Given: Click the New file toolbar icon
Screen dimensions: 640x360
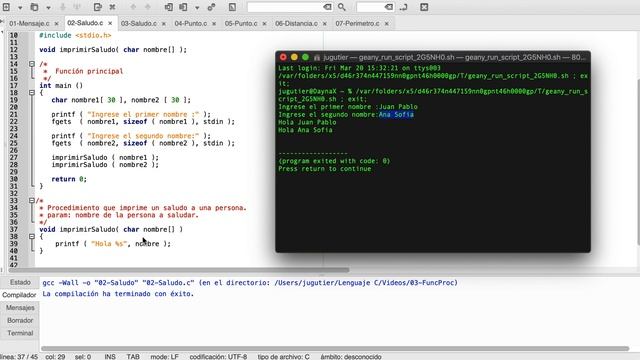Looking at the screenshot, I should pos(7,7).
